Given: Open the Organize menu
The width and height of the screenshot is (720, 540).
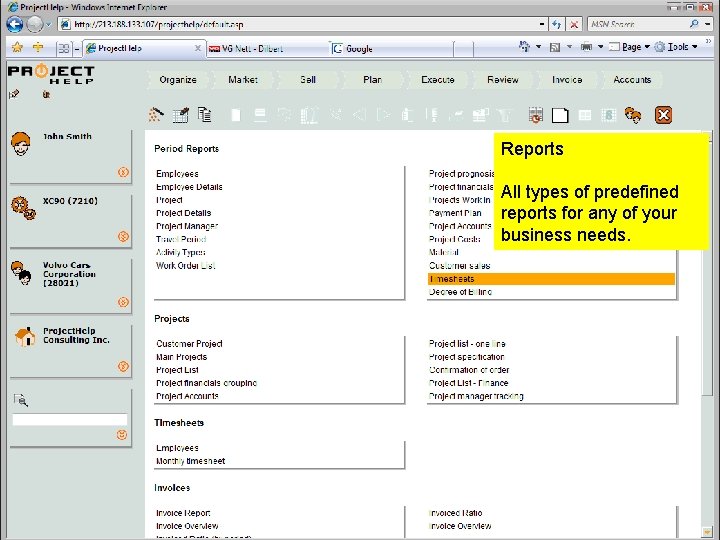Looking at the screenshot, I should 178,79.
